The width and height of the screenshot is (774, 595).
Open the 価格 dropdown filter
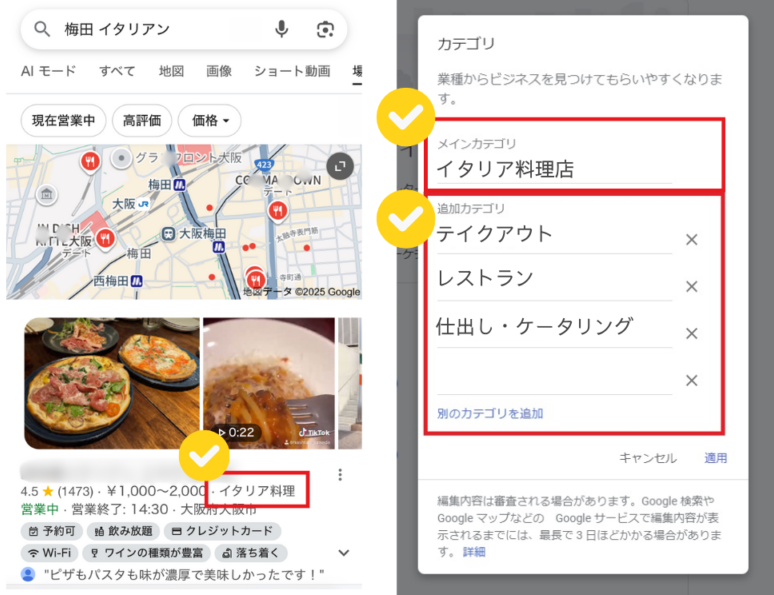click(210, 120)
